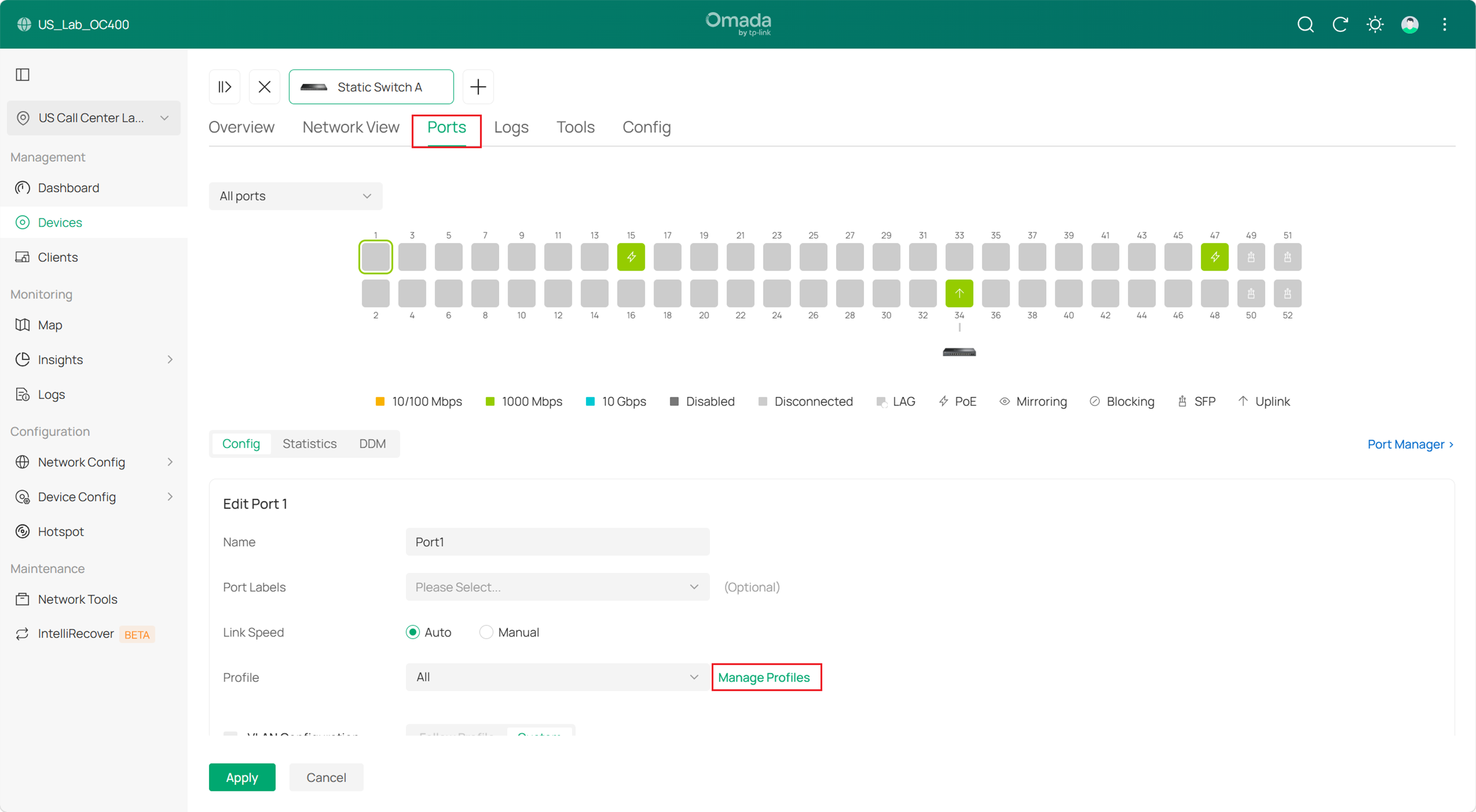Open the US Call Center site selector

(94, 118)
